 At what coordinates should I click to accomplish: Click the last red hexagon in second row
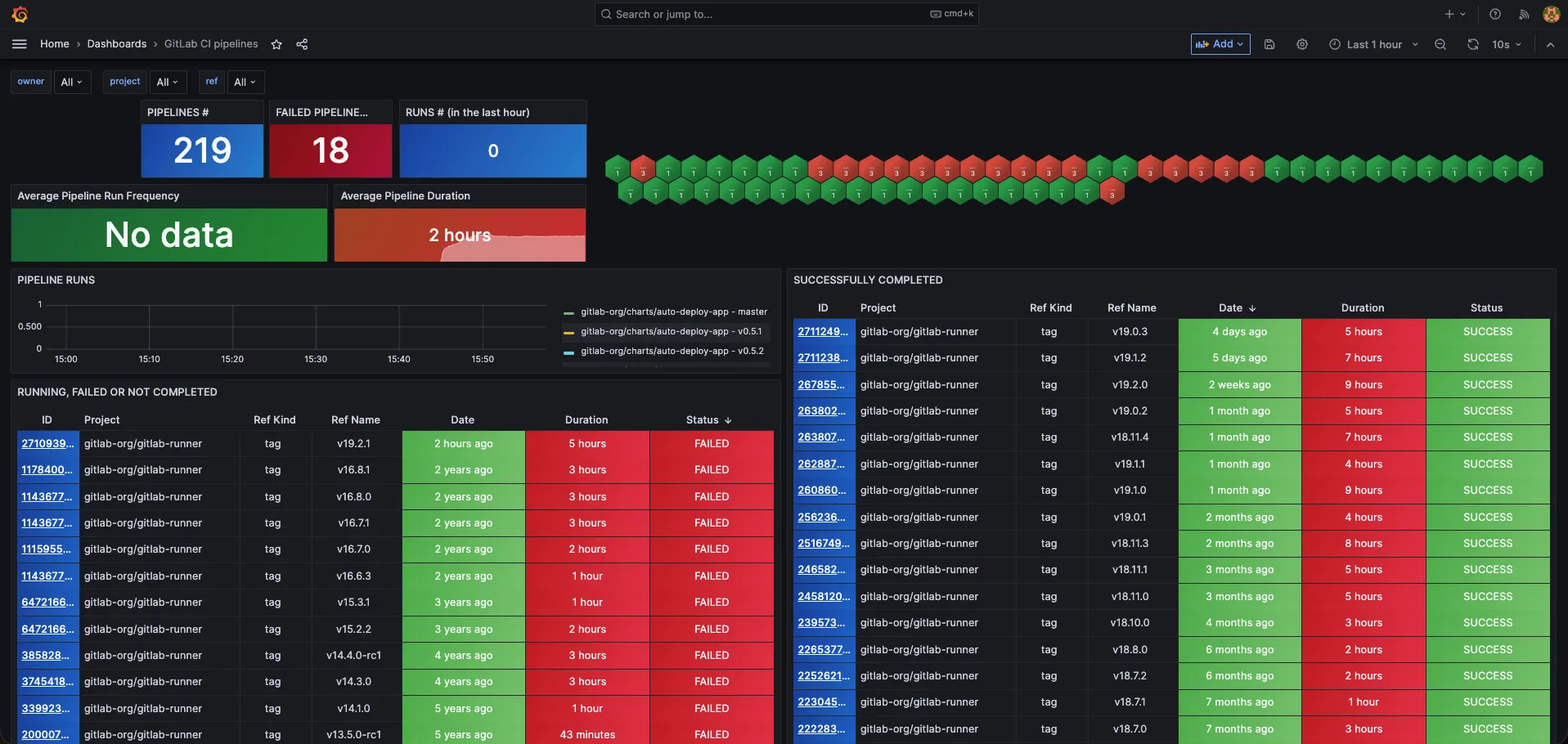1112,192
